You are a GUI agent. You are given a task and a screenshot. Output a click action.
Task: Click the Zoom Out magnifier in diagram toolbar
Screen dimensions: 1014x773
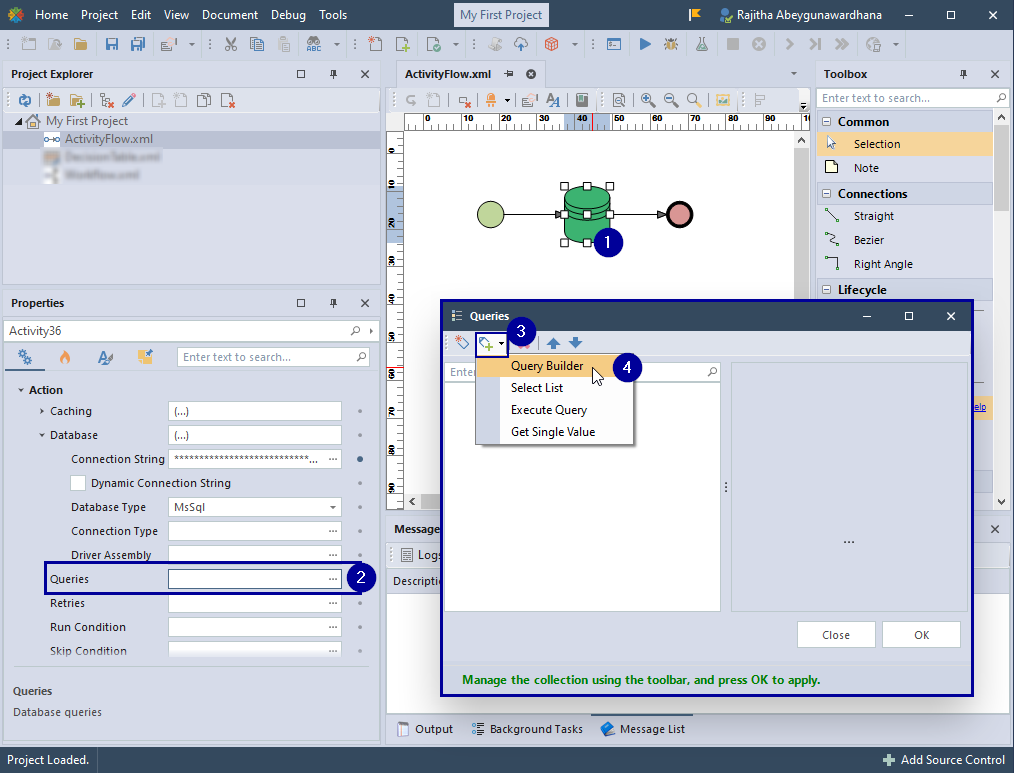pos(671,100)
